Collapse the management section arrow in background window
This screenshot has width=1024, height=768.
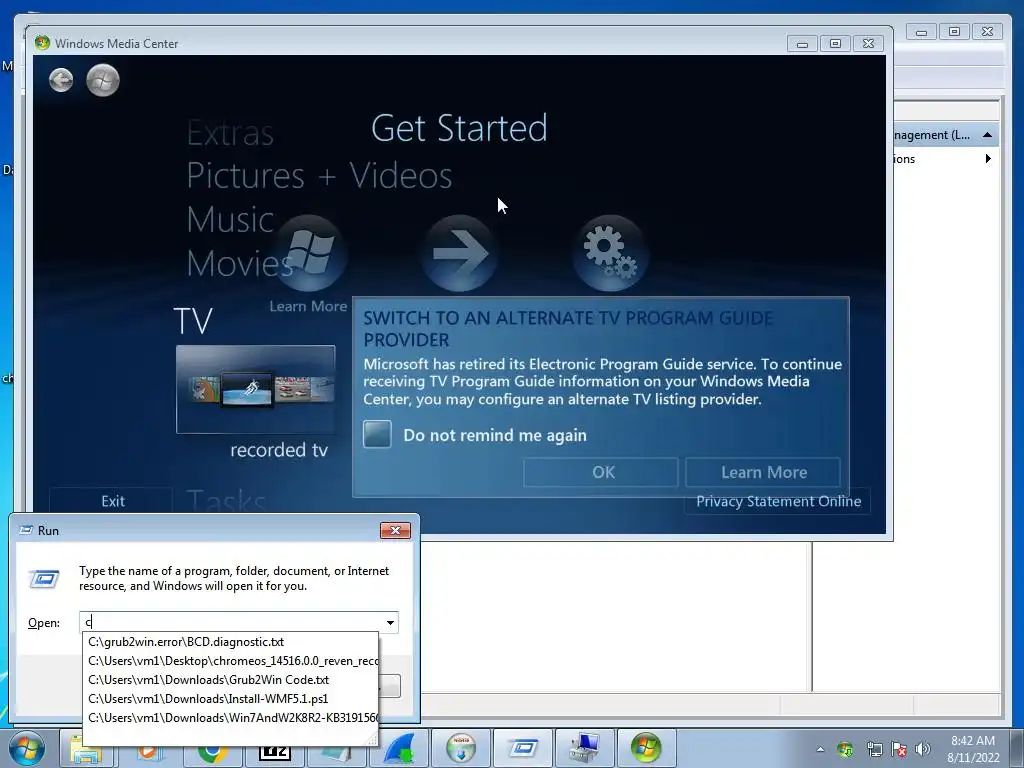987,135
